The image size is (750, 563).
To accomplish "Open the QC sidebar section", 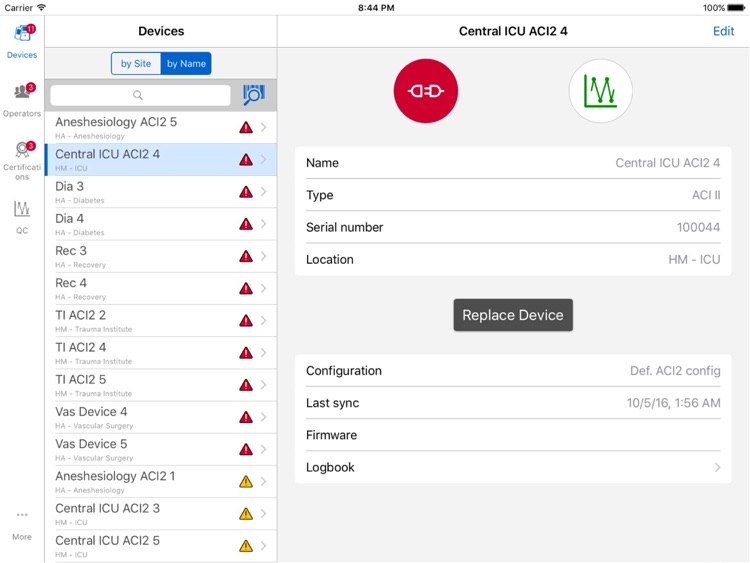I will coord(22,217).
